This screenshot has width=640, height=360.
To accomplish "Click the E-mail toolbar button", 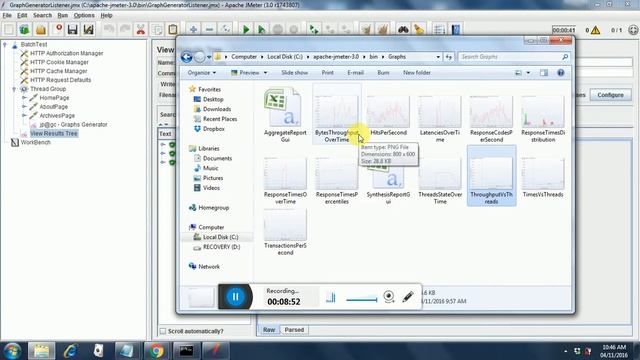I will [x=355, y=73].
